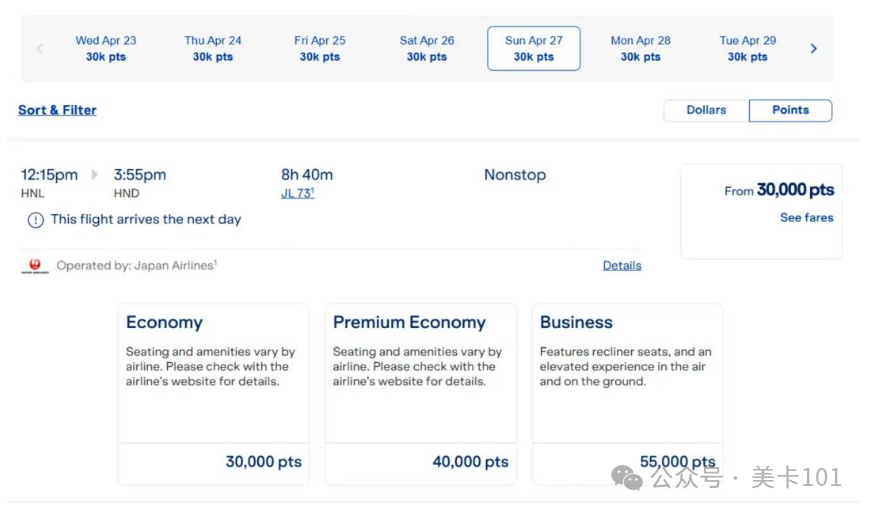This screenshot has height=512, width=869.
Task: Click the Japan Airlines logo
Action: tap(35, 266)
